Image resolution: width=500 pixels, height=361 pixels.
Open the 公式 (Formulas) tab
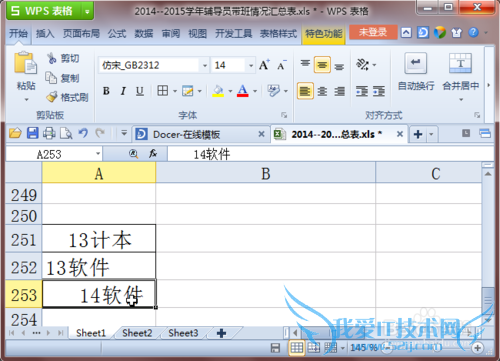(117, 33)
